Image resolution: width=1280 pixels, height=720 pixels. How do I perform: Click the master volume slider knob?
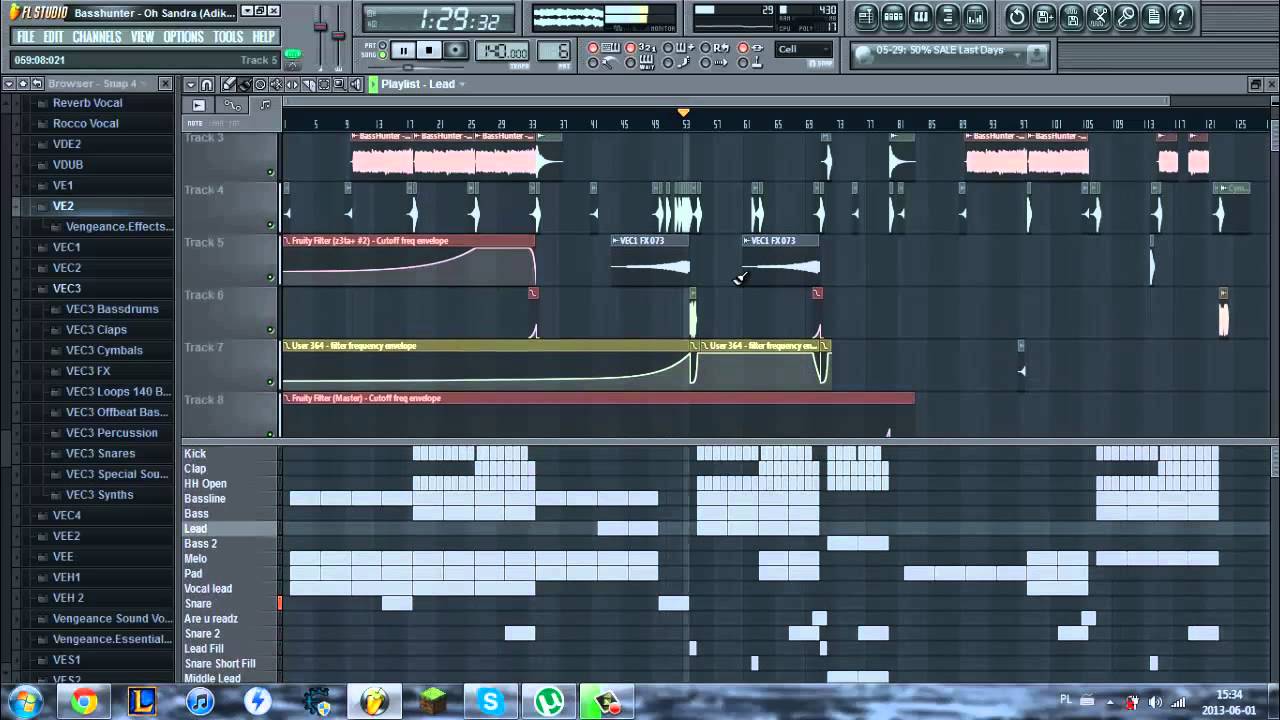(320, 26)
